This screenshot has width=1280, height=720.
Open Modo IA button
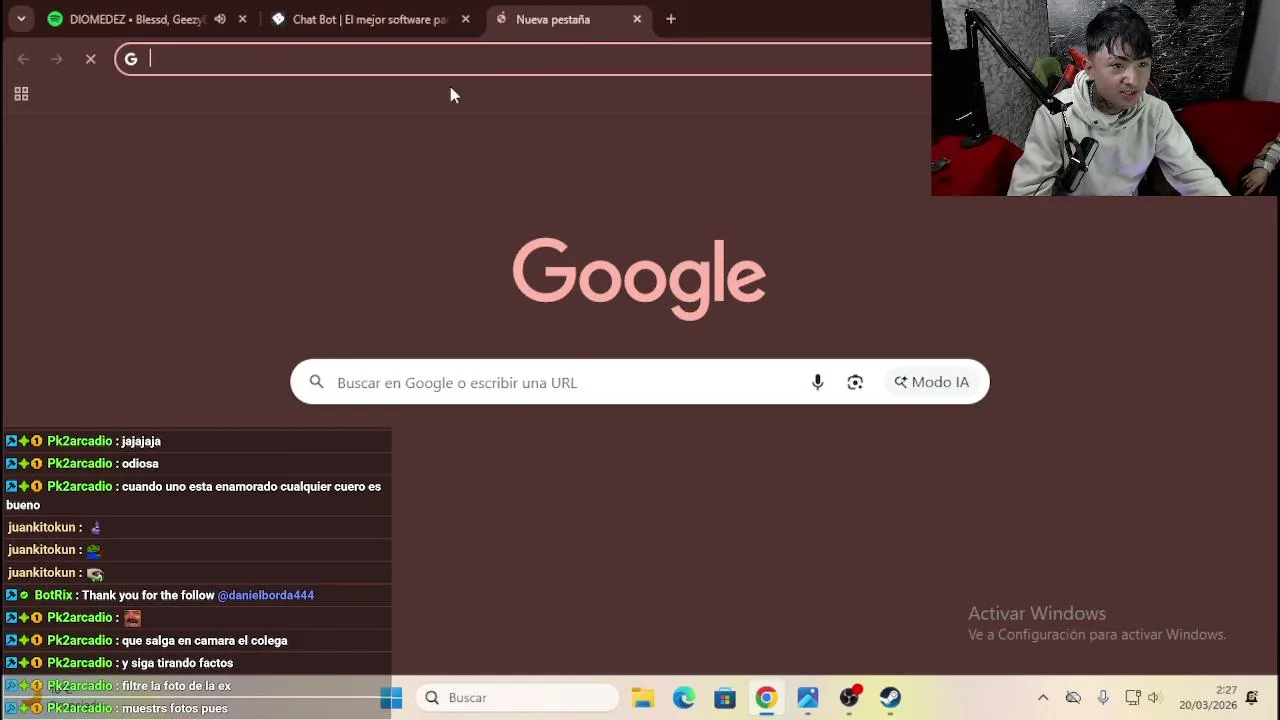pos(932,382)
